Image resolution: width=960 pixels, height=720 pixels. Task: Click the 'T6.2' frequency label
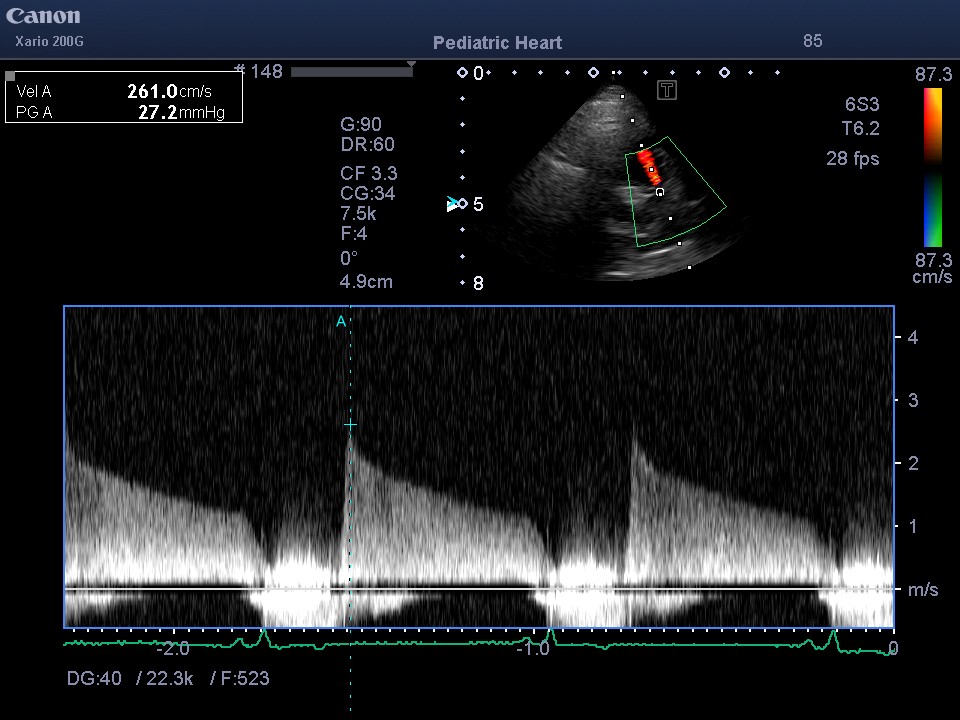click(x=860, y=129)
